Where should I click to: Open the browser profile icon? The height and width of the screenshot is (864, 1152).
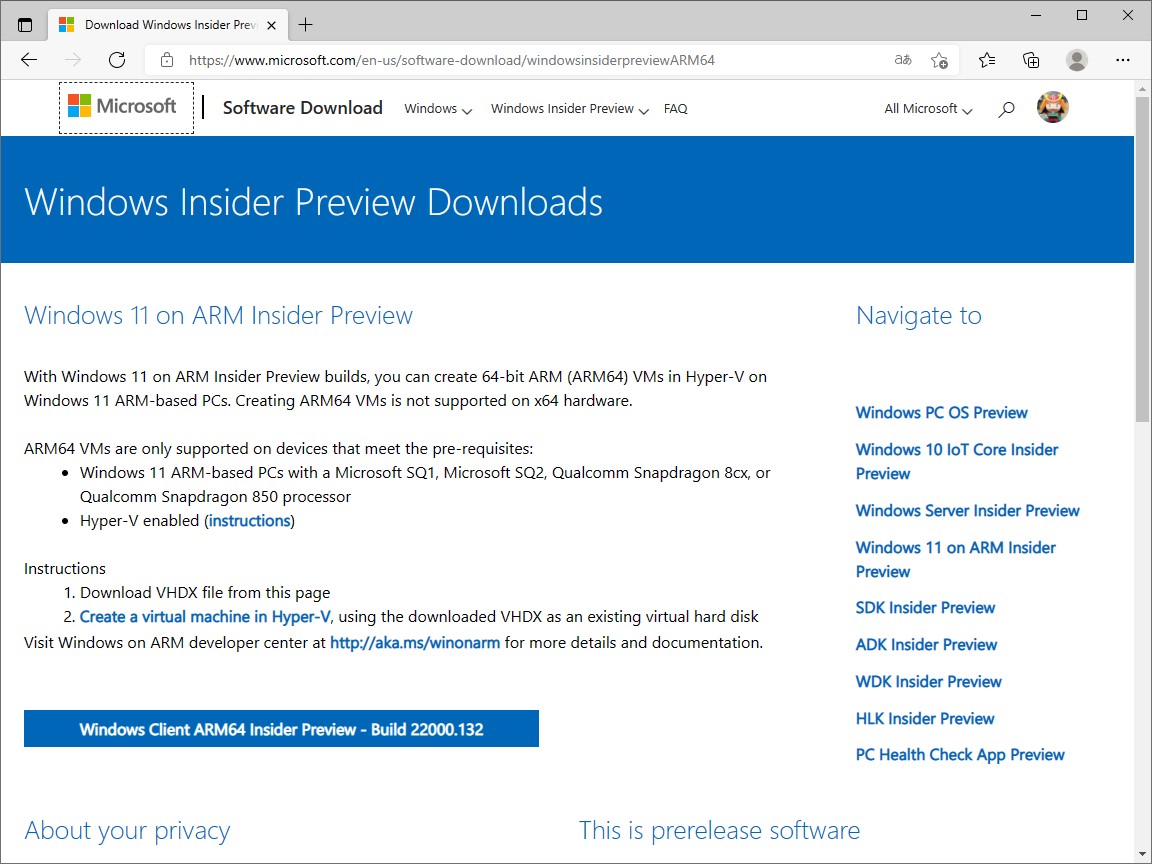pyautogui.click(x=1076, y=60)
